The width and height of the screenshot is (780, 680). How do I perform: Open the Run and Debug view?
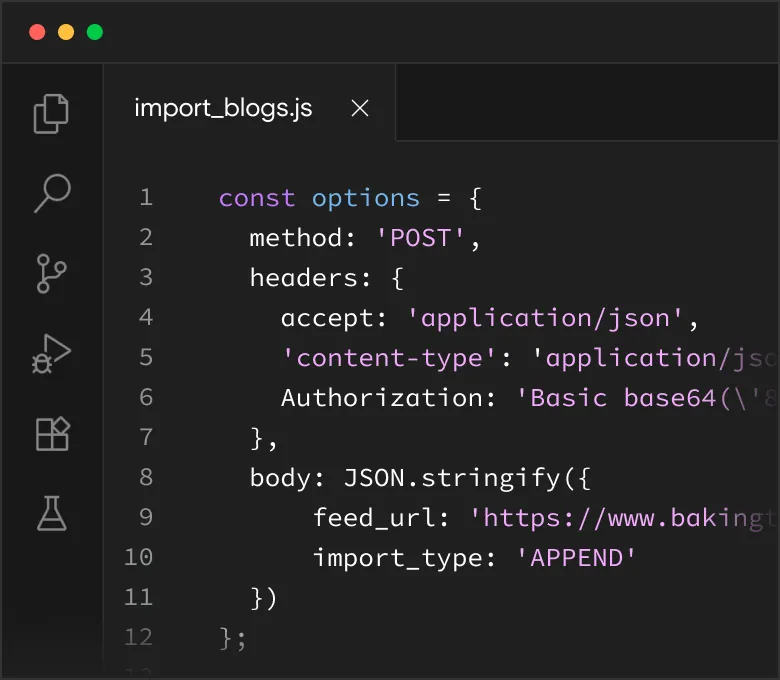coord(52,353)
